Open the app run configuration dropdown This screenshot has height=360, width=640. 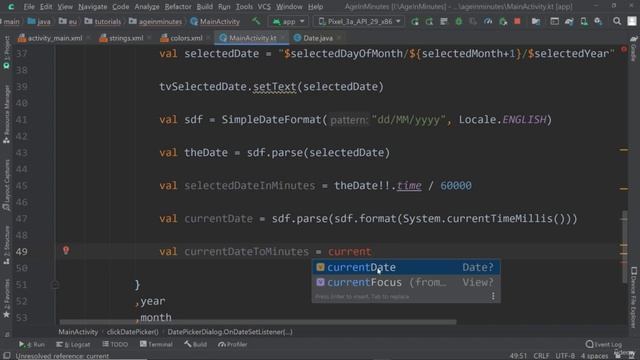(288, 21)
